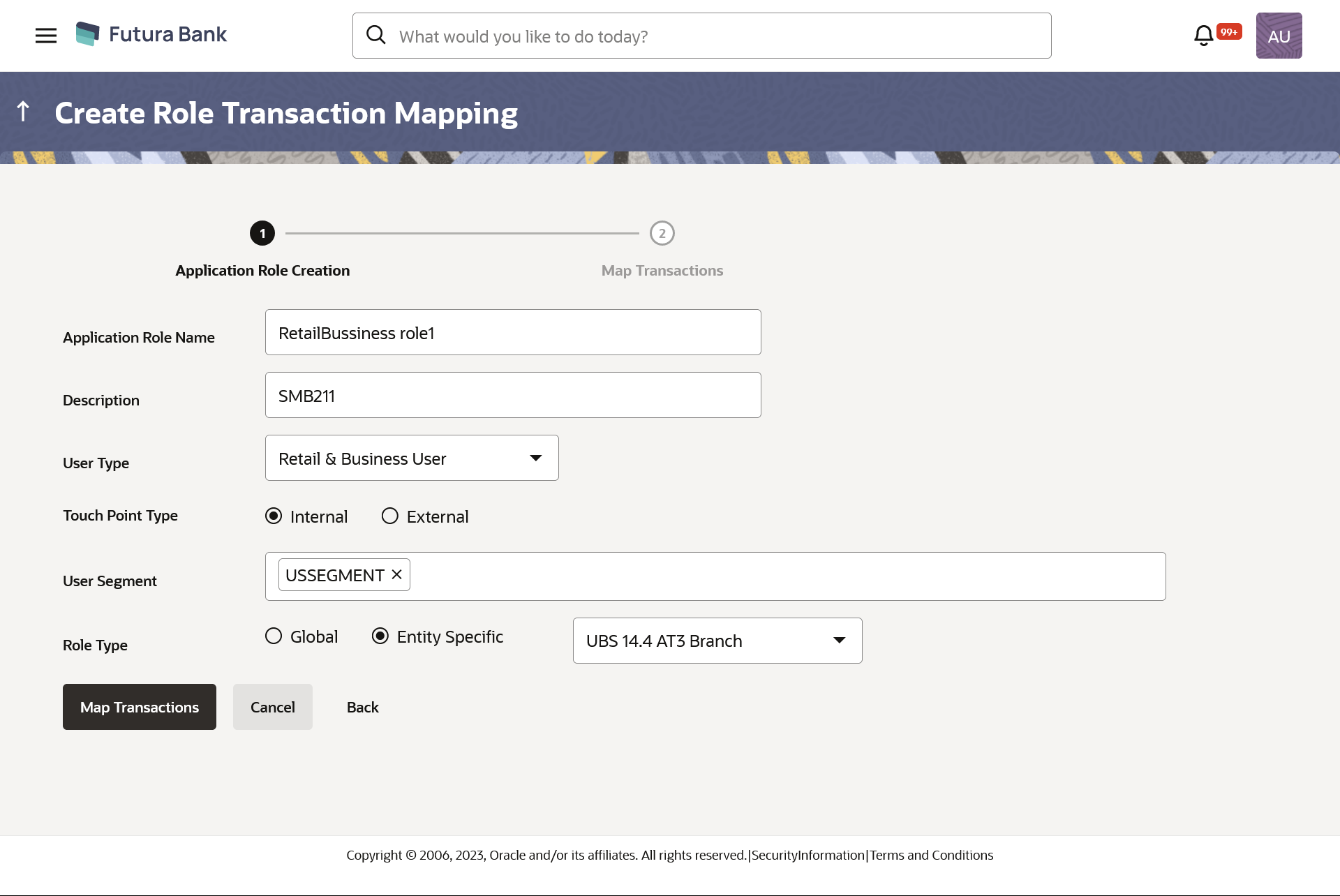
Task: Click the AU user avatar icon
Action: 1279,35
